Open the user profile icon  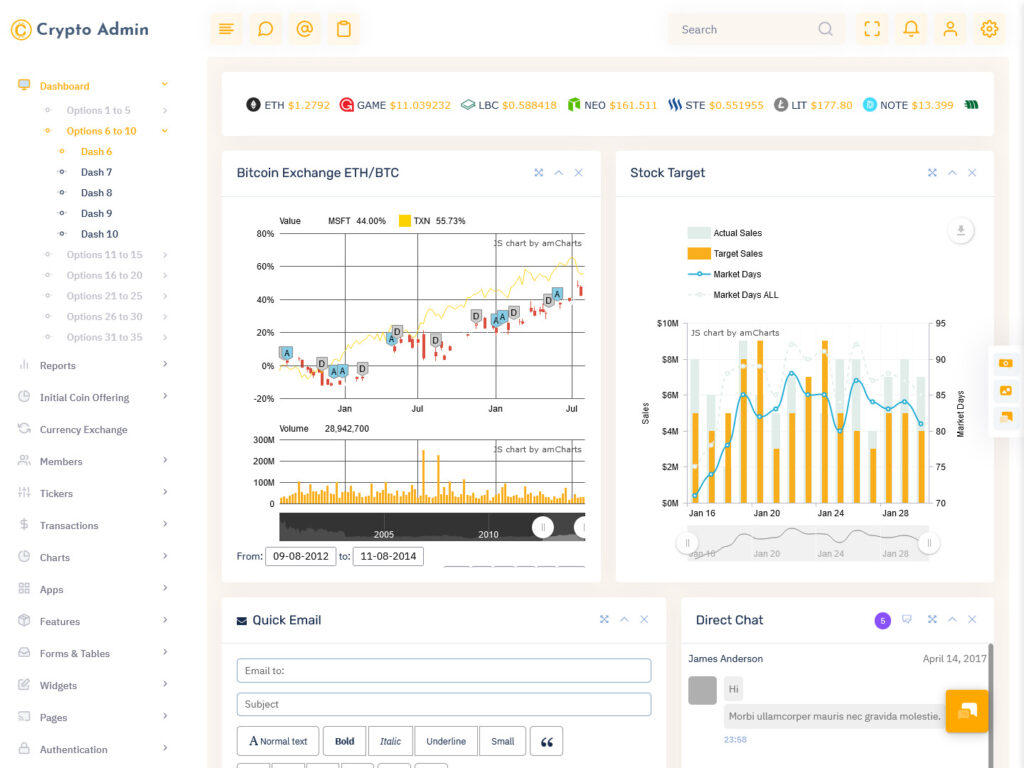tap(950, 29)
